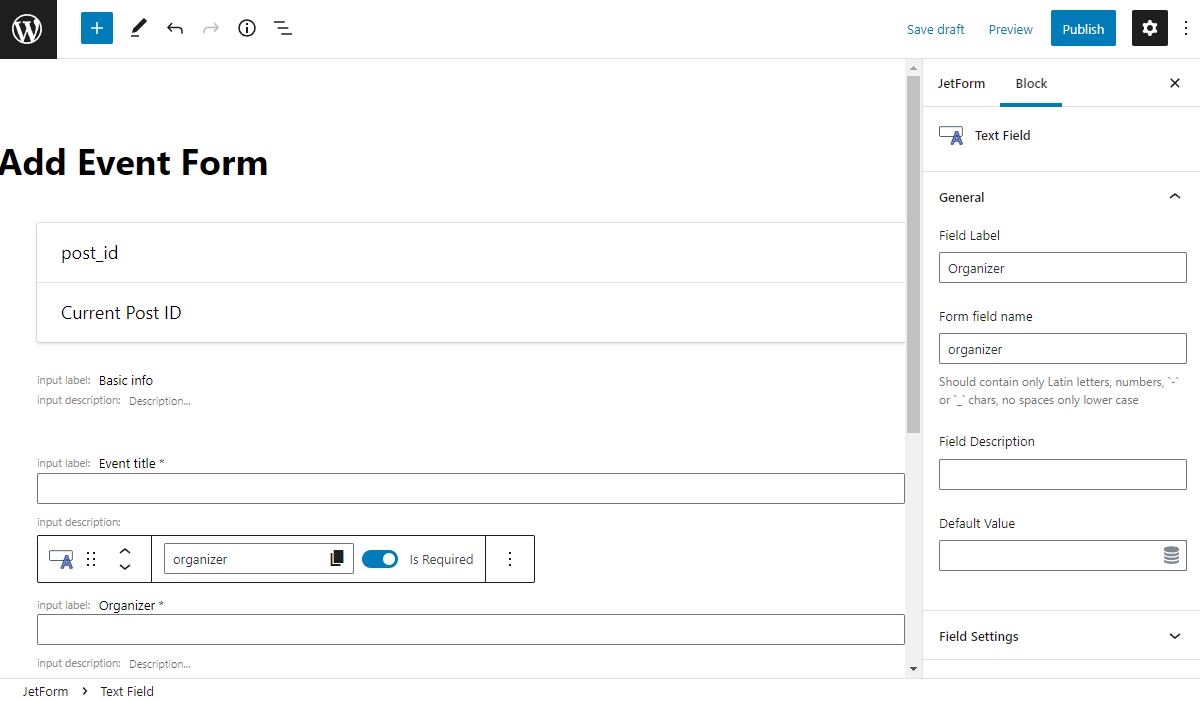Move the Organizer block up
The image size is (1200, 702).
tap(124, 550)
